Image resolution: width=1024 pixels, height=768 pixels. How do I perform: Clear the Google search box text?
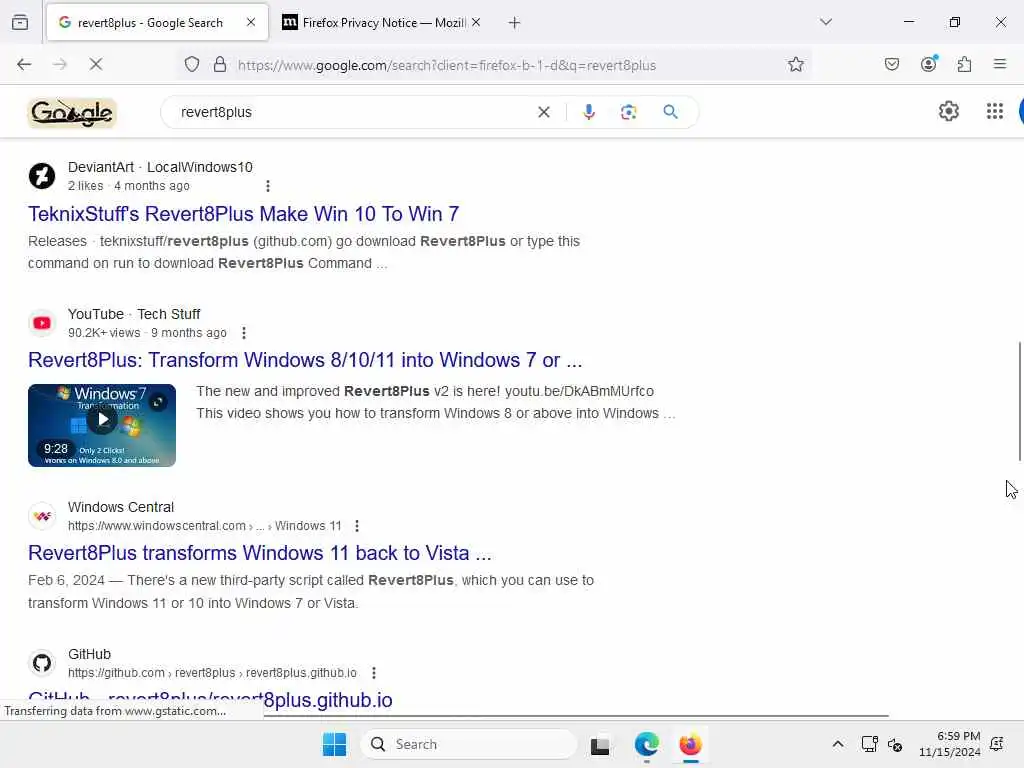point(543,112)
